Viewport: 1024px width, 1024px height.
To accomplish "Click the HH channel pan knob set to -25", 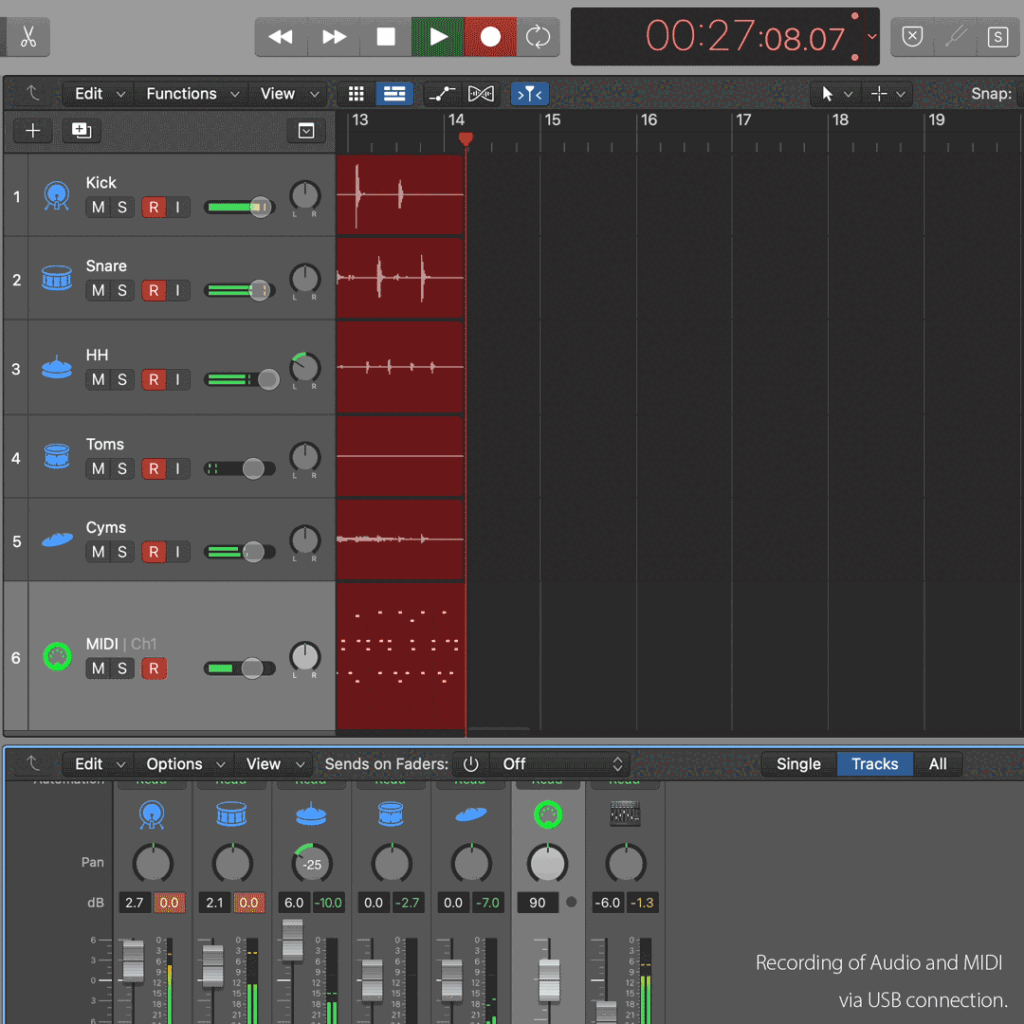I will tap(311, 863).
